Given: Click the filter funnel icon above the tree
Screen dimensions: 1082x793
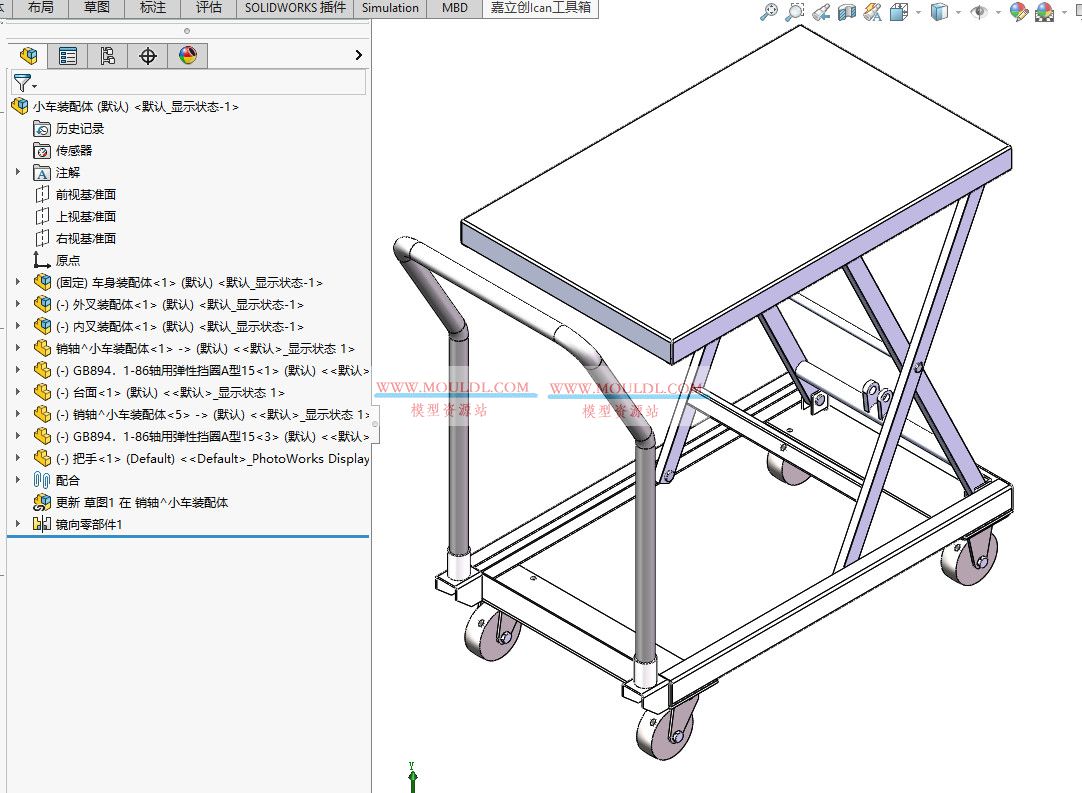Looking at the screenshot, I should point(22,83).
